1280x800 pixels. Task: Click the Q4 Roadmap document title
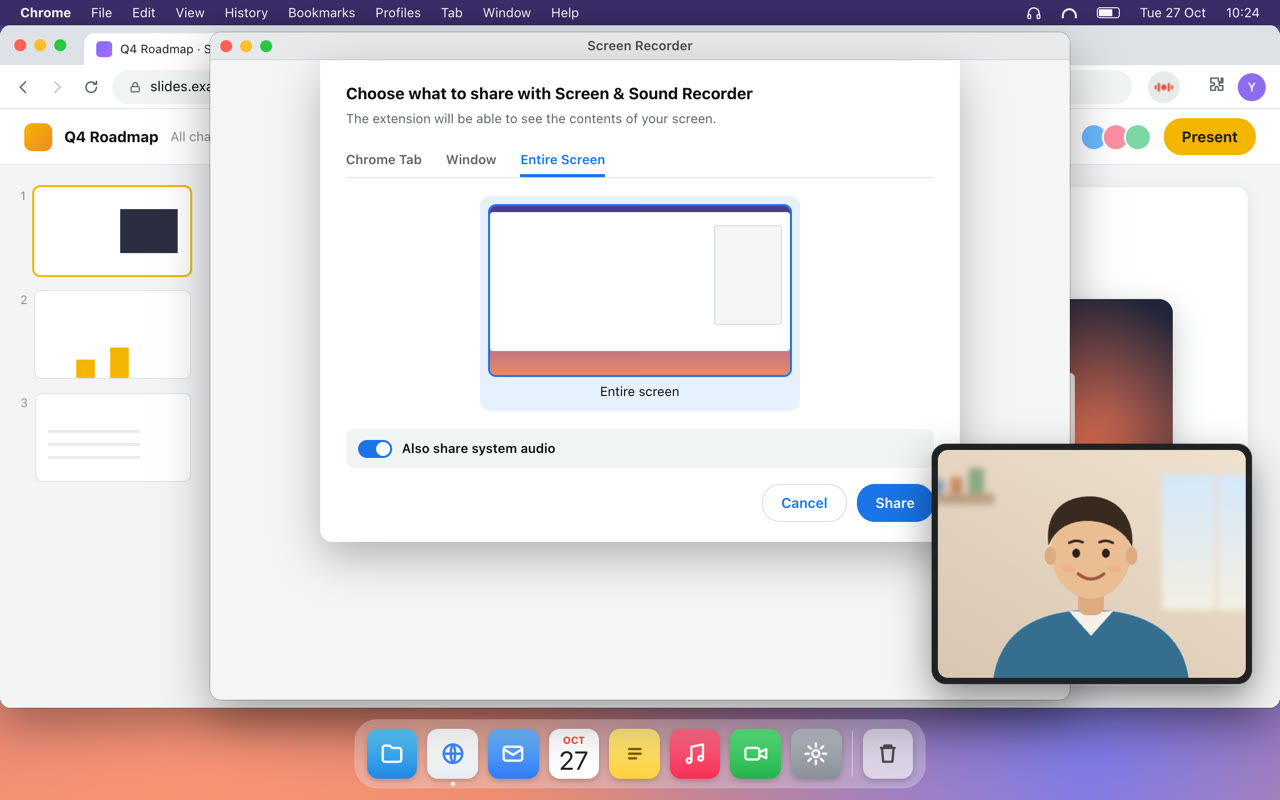[111, 137]
